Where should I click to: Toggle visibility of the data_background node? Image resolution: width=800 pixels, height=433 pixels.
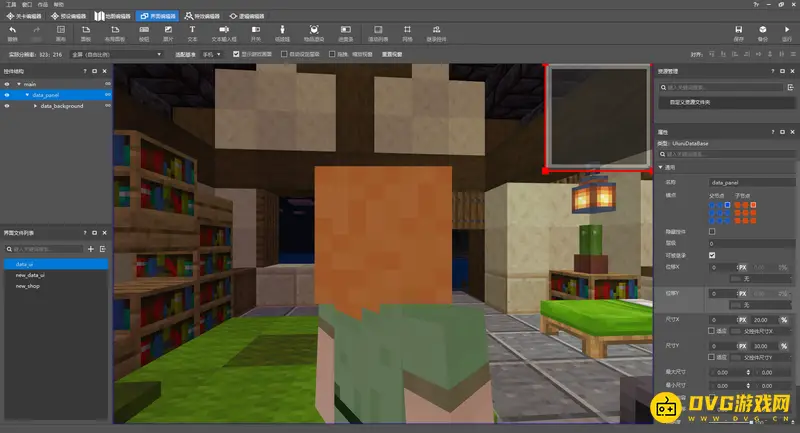click(7, 106)
